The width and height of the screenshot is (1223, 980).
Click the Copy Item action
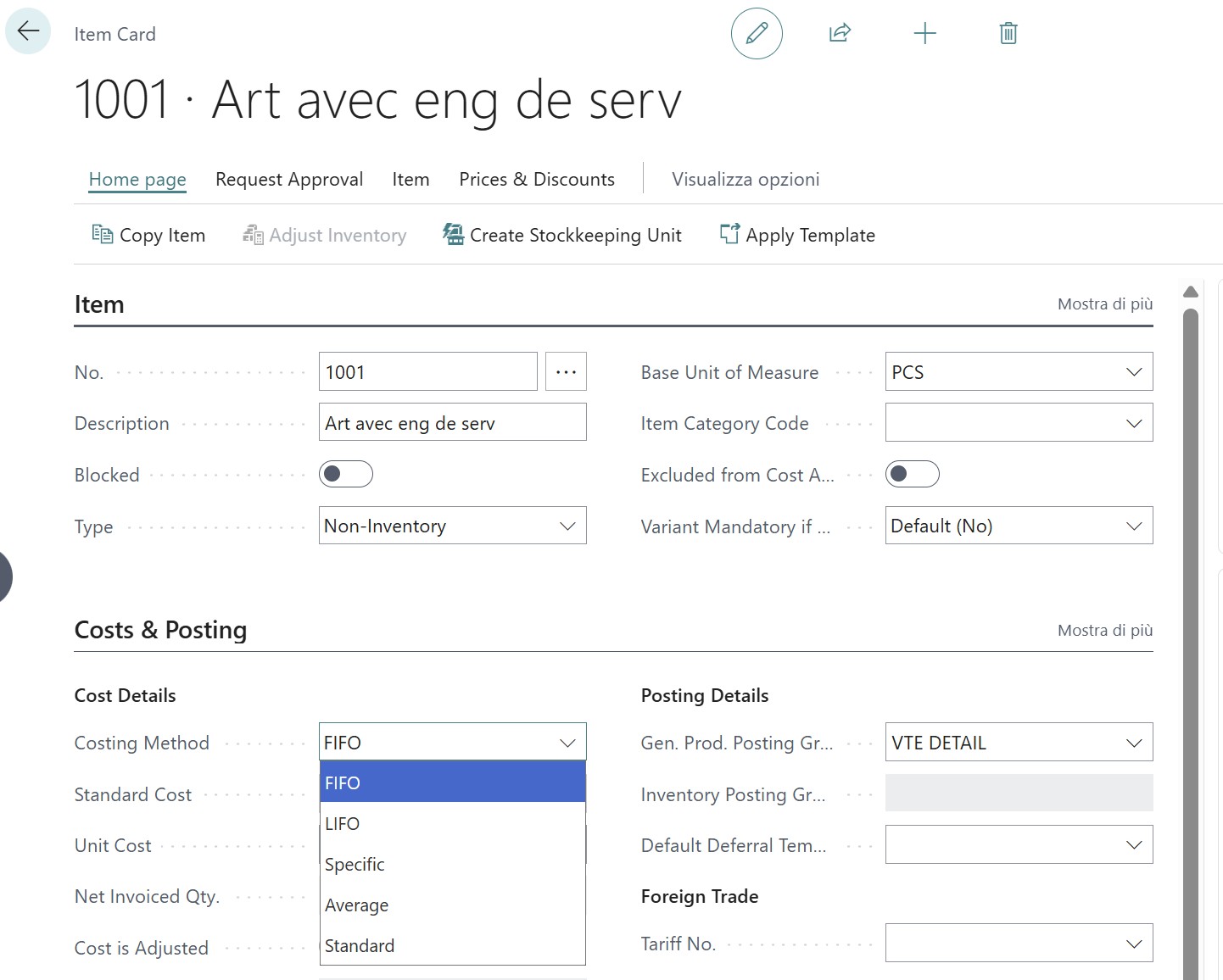pos(148,235)
